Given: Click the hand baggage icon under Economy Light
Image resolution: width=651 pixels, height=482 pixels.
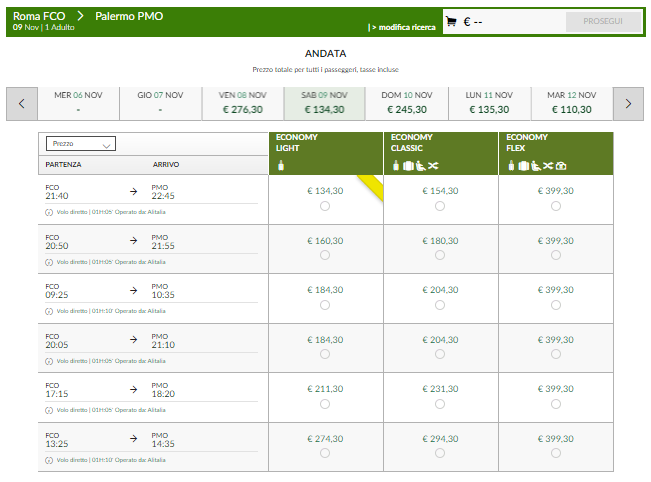Looking at the screenshot, I should (281, 165).
